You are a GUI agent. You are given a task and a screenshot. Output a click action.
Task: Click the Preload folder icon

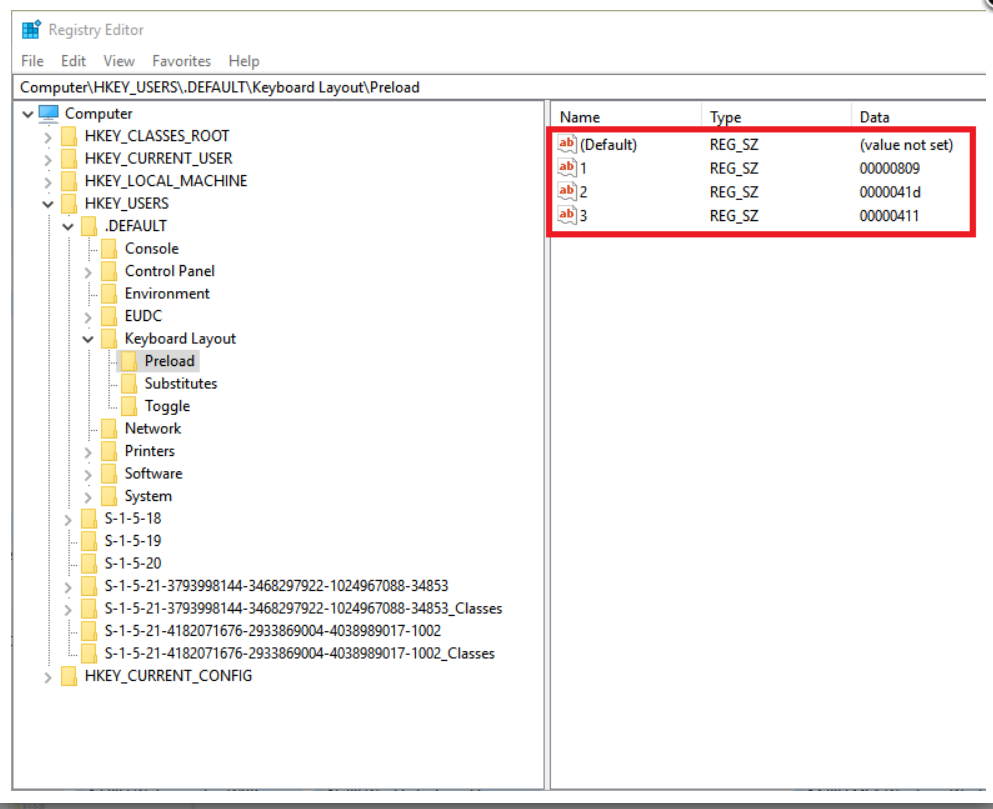(x=129, y=361)
